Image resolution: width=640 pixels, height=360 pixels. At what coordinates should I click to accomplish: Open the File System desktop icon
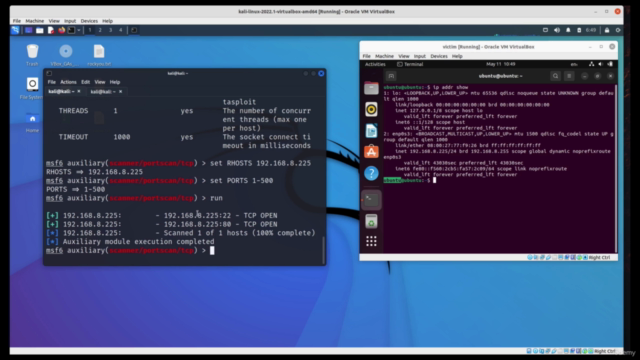point(32,88)
